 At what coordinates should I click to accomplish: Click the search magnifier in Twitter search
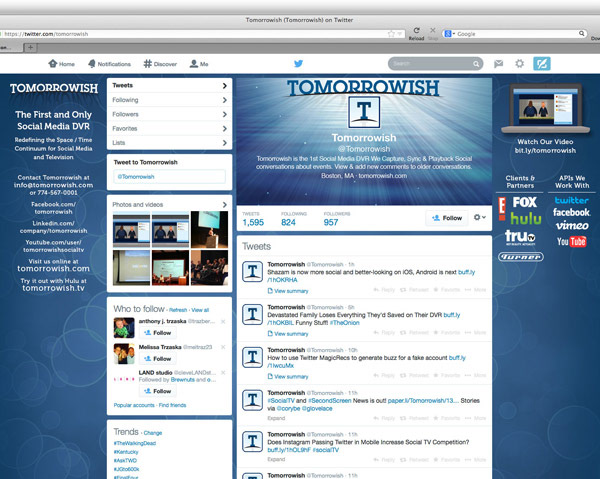coord(476,64)
